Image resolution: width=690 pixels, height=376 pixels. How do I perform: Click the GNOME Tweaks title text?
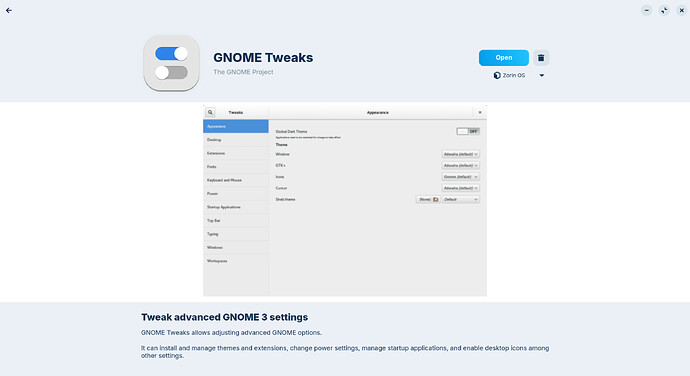pyautogui.click(x=263, y=58)
